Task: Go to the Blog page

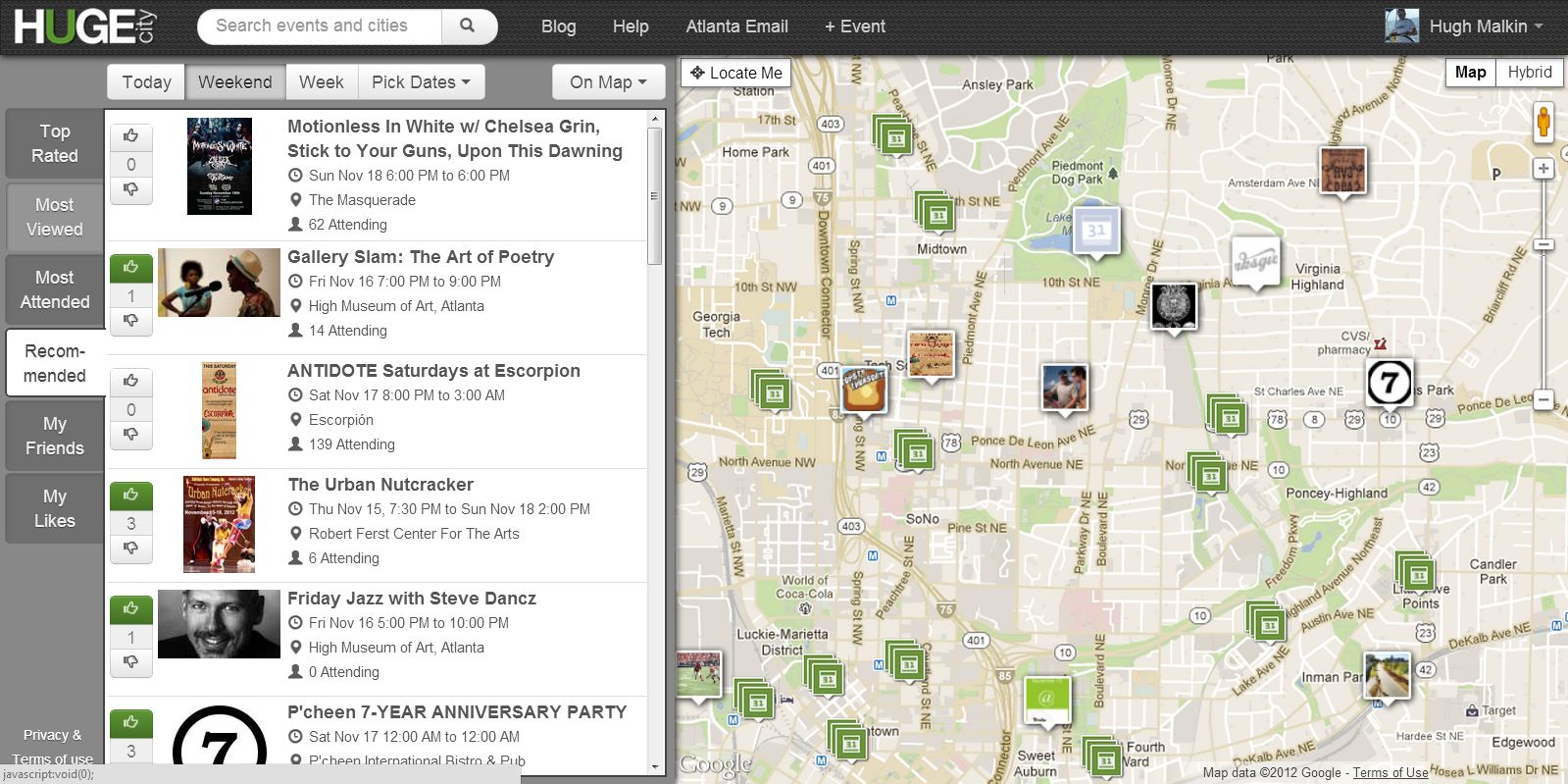Action: pyautogui.click(x=559, y=26)
